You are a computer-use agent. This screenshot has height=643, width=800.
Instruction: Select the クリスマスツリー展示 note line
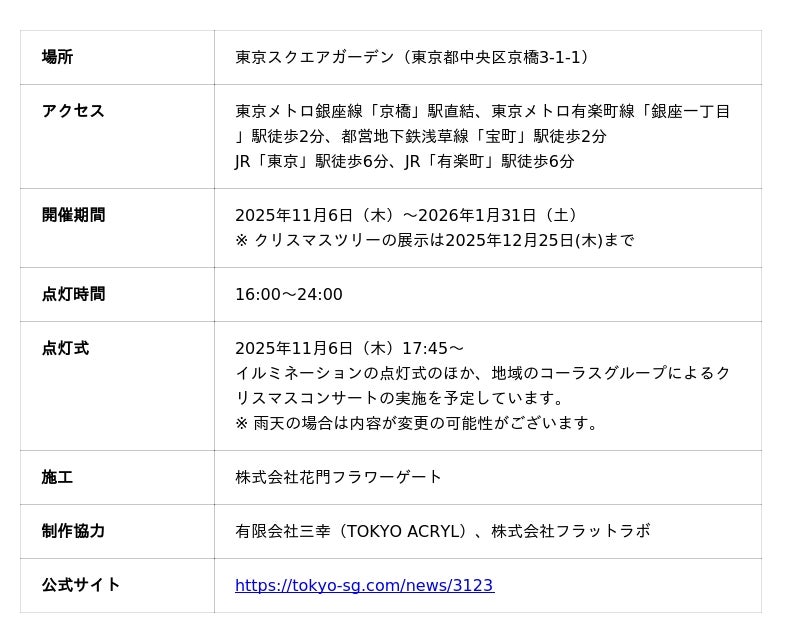435,240
